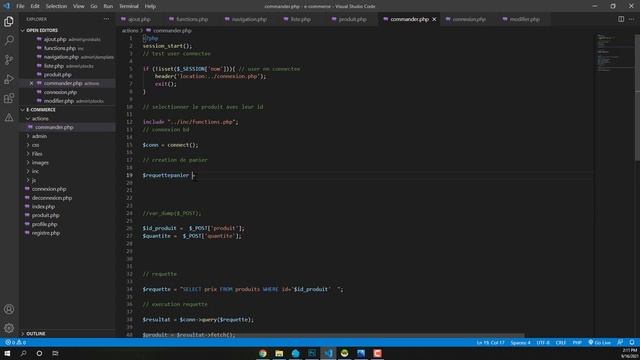Screen dimensions: 640x360
Task: Click the warning triangle icon in the activity bar
Action: pyautogui.click(x=9, y=118)
